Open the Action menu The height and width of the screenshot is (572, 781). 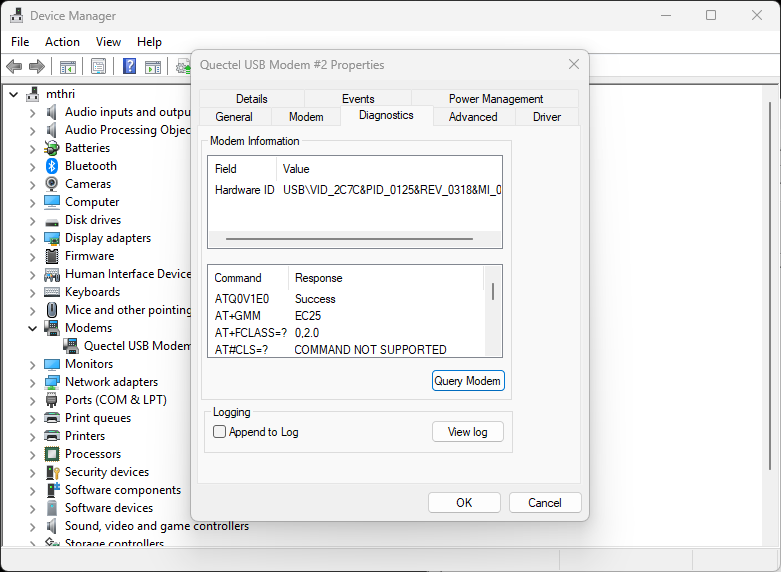[x=62, y=42]
